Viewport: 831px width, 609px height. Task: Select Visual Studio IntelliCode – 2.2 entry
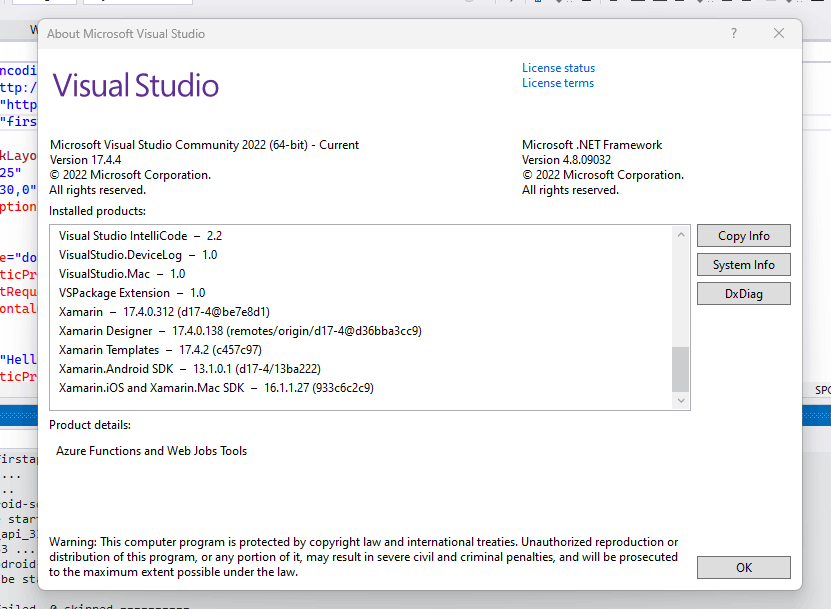(140, 236)
